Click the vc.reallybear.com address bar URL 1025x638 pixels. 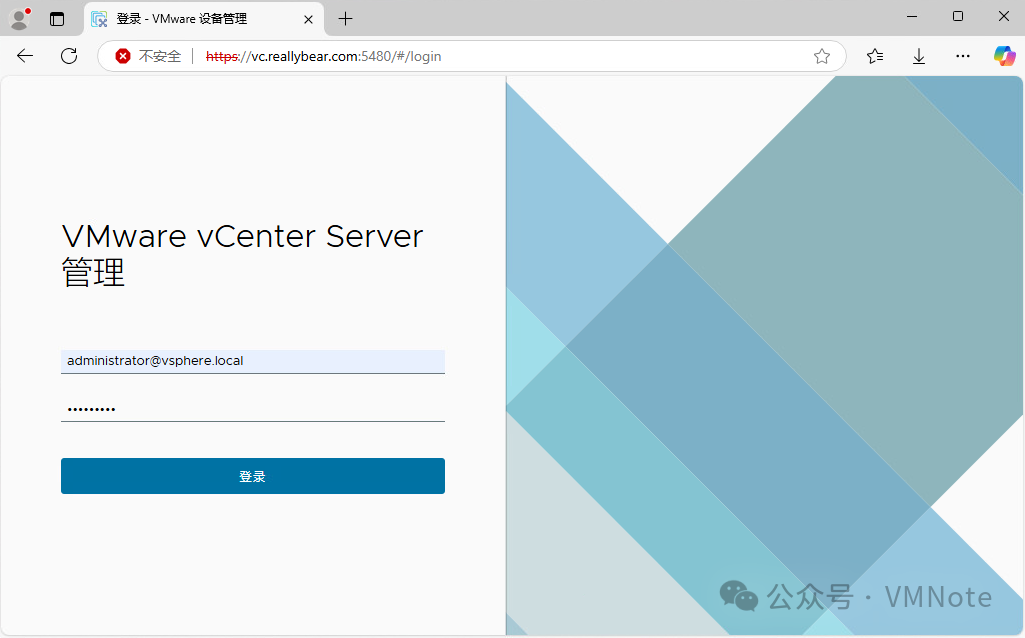(324, 56)
